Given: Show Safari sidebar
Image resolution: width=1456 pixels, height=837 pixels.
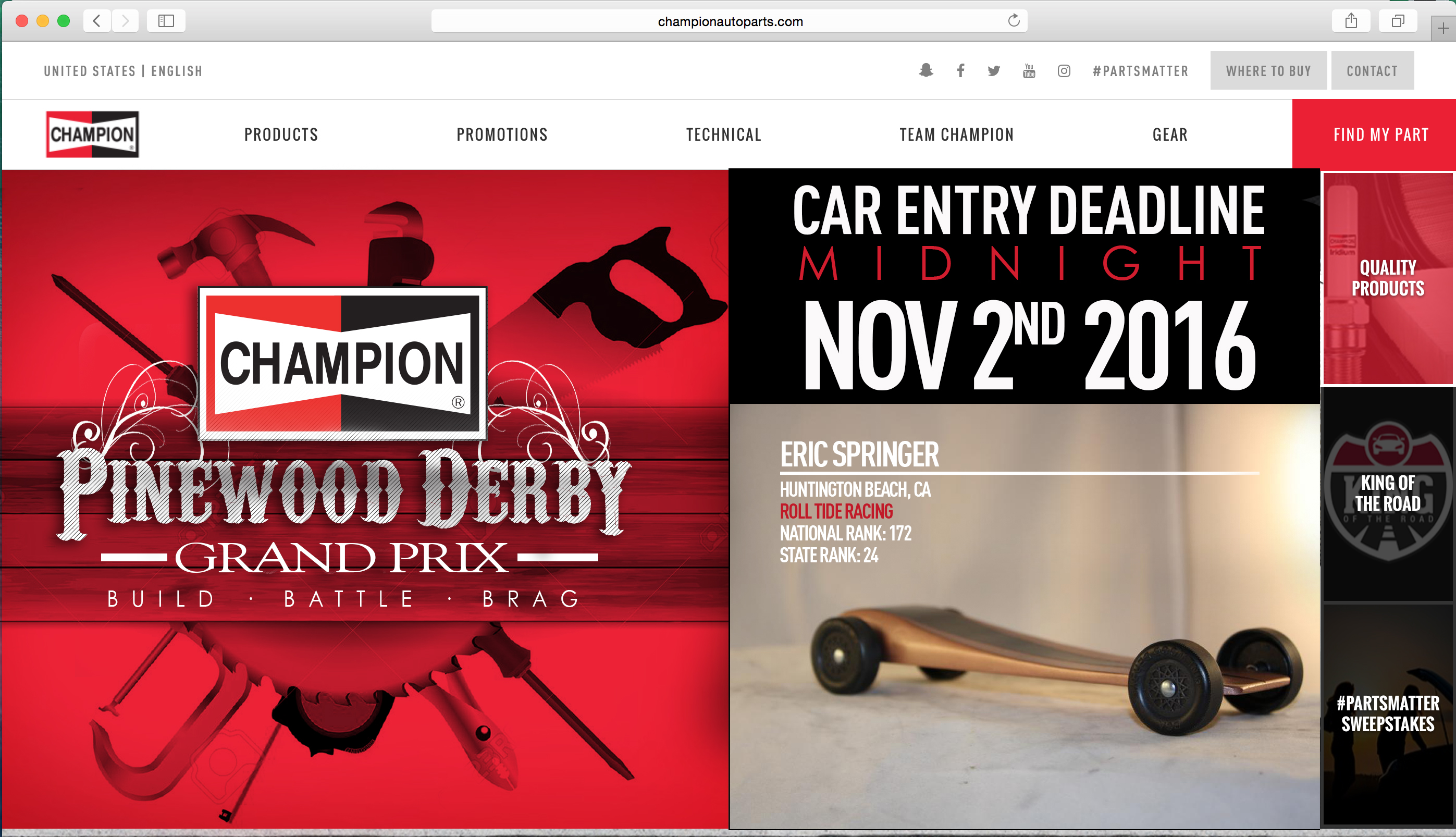Looking at the screenshot, I should [166, 21].
